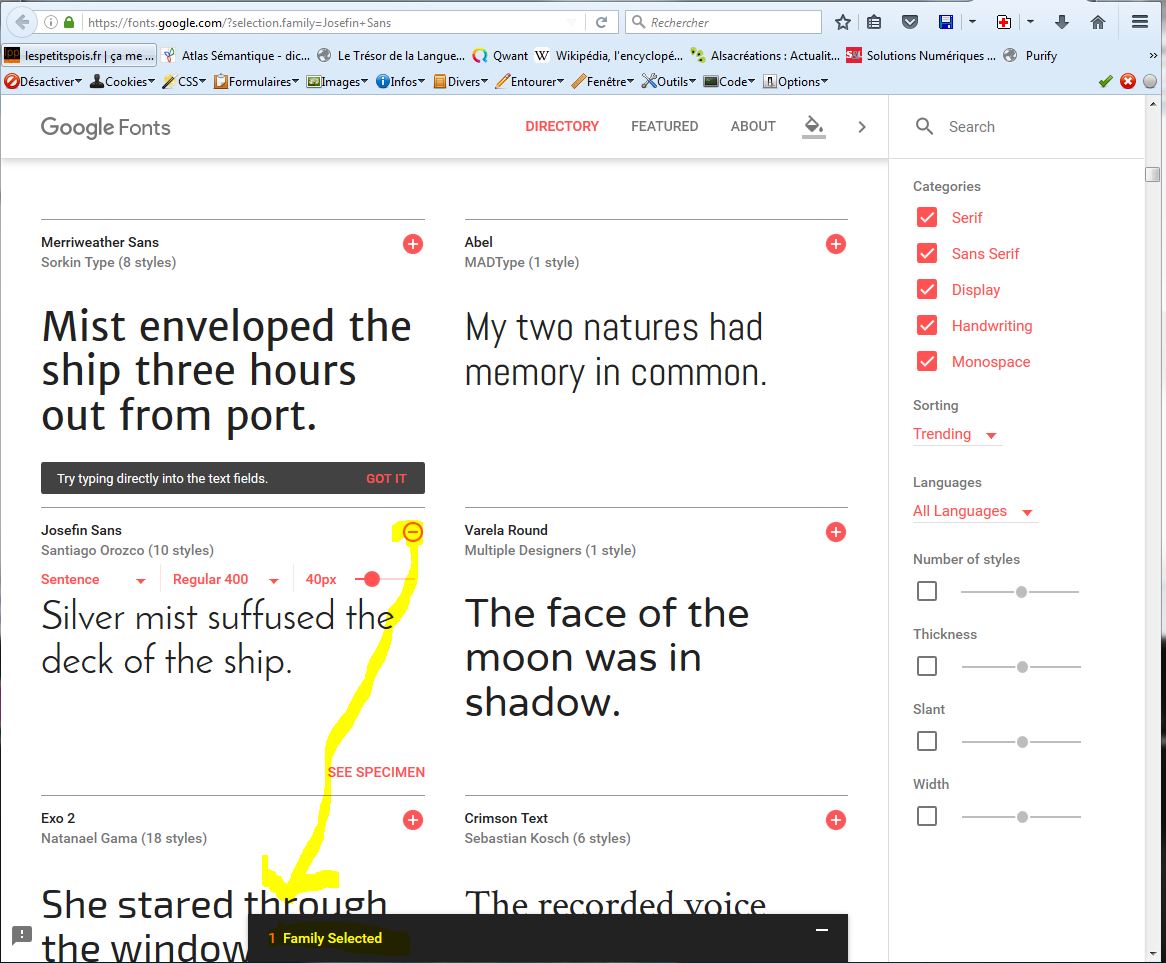This screenshot has width=1166, height=963.
Task: Add Exo 2 font with plus icon
Action: [x=413, y=820]
